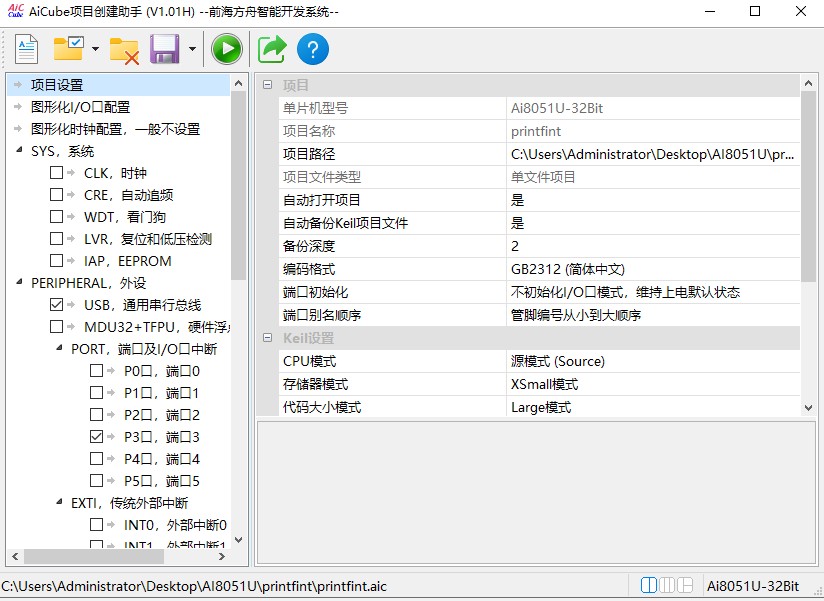Create a new project file
Screen dimensions: 824x601
[25, 47]
